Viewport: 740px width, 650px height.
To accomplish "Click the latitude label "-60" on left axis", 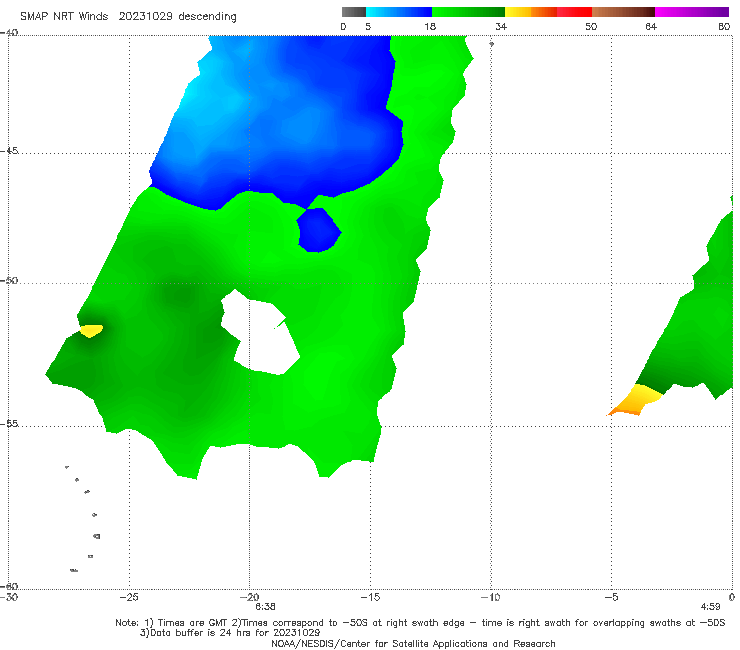I will tap(9, 586).
